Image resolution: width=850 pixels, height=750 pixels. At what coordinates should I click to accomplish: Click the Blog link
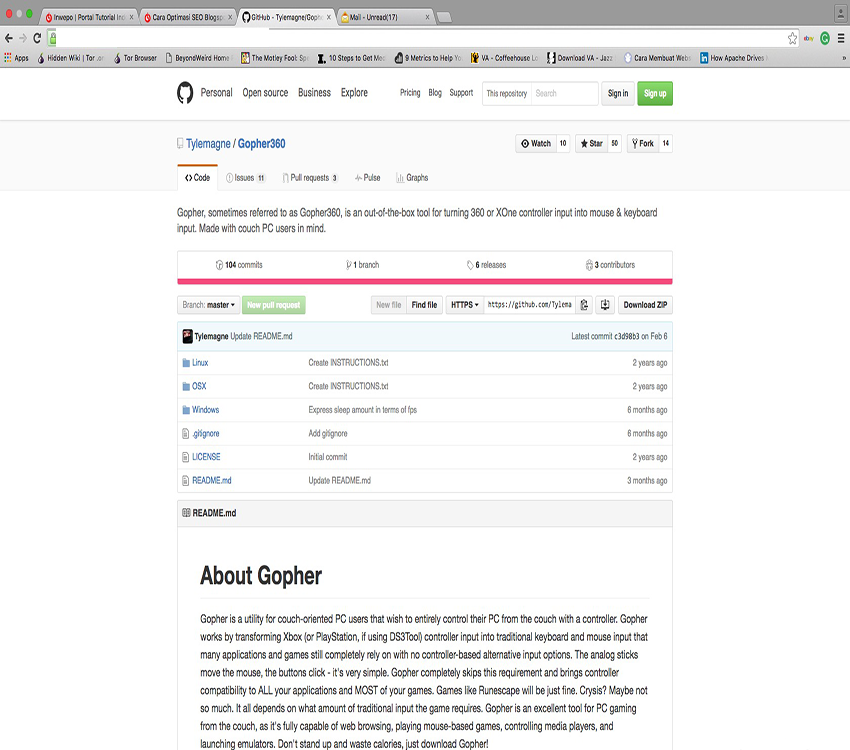[435, 93]
